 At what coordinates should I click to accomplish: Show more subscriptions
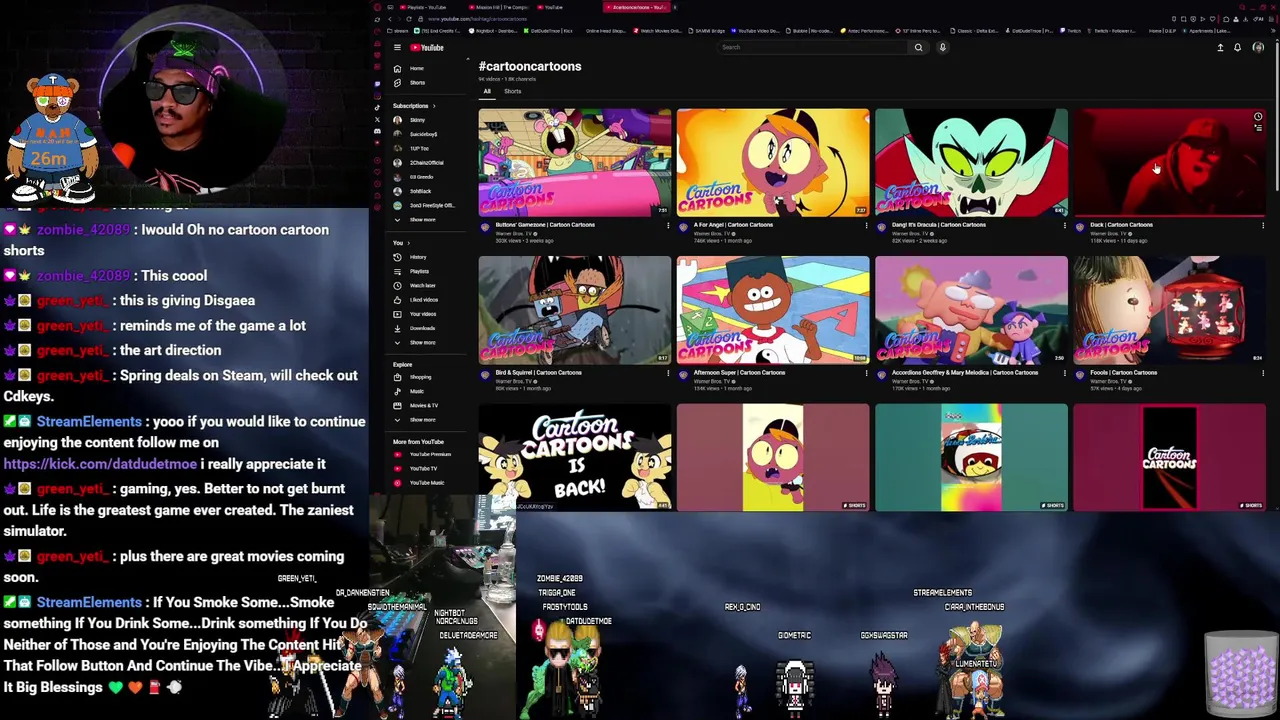[416, 220]
